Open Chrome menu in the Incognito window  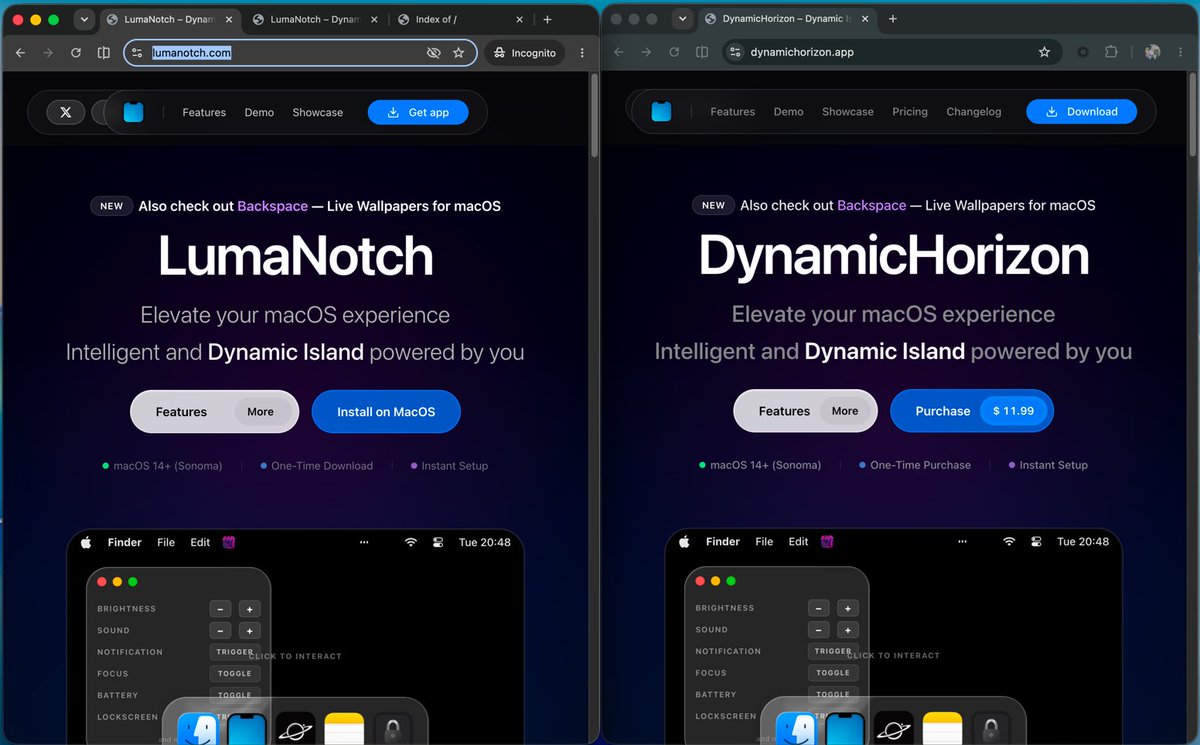[582, 53]
